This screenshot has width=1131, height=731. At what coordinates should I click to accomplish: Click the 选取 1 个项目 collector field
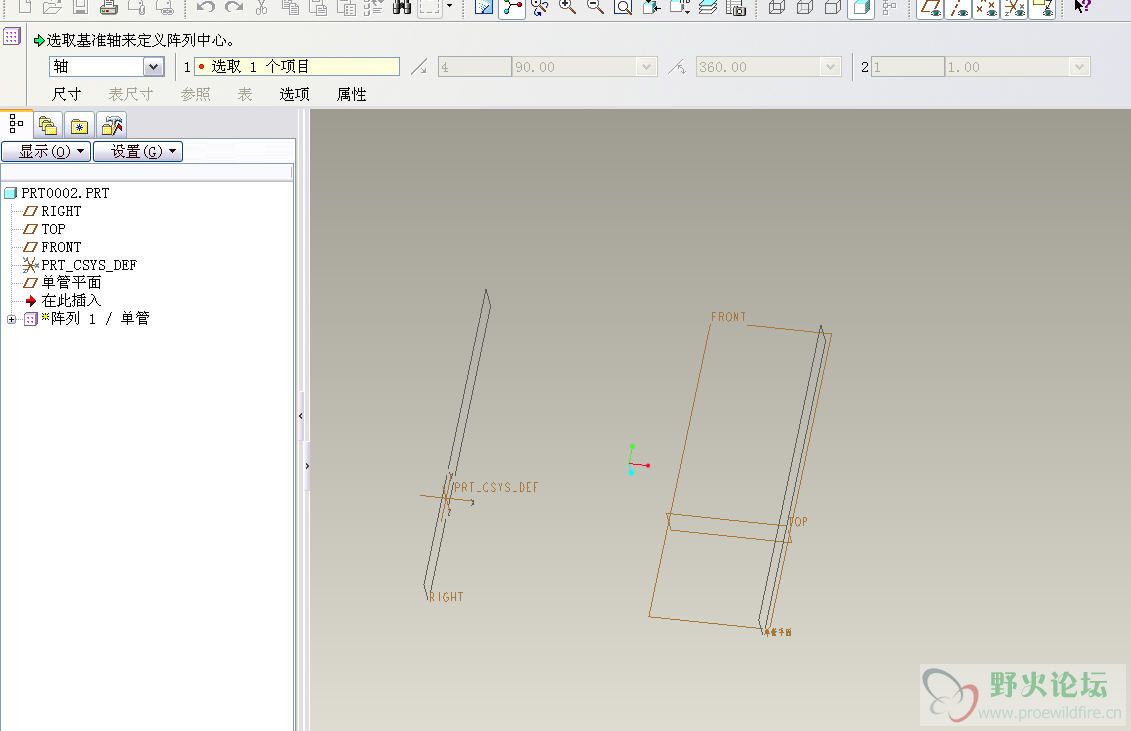tap(296, 67)
